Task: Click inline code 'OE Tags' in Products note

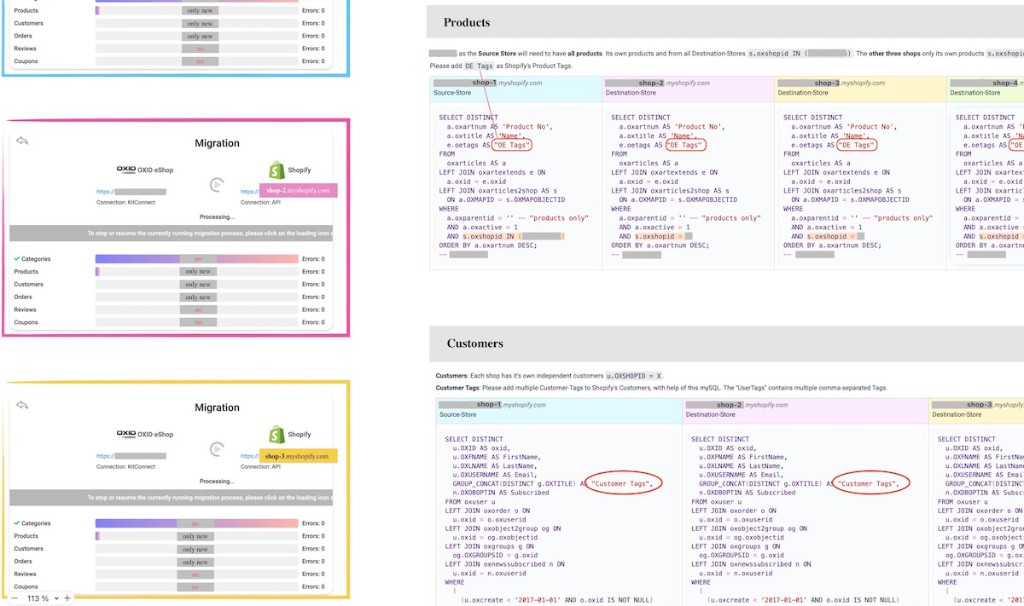Action: (479, 66)
